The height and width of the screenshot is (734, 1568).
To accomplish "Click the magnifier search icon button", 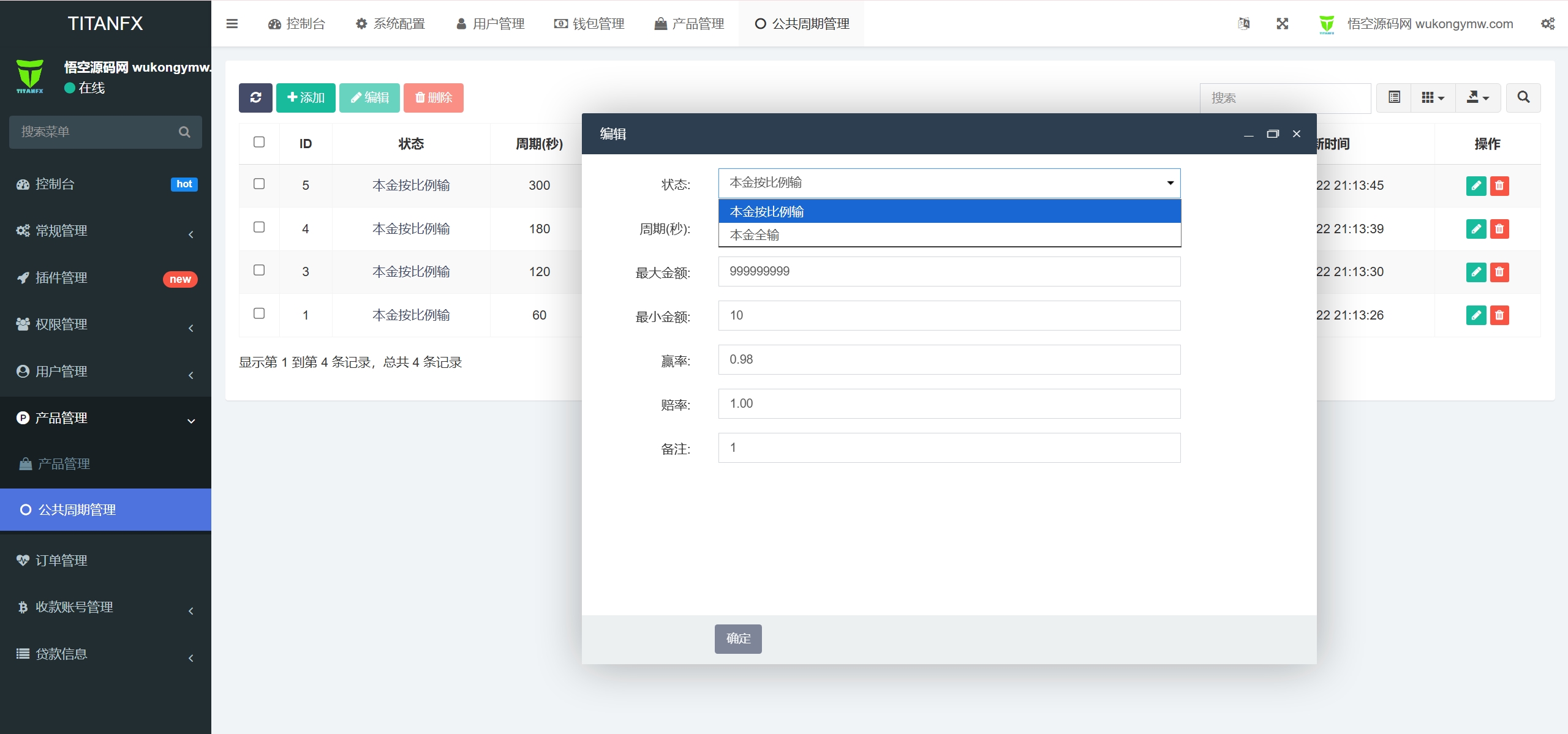I will (1523, 98).
